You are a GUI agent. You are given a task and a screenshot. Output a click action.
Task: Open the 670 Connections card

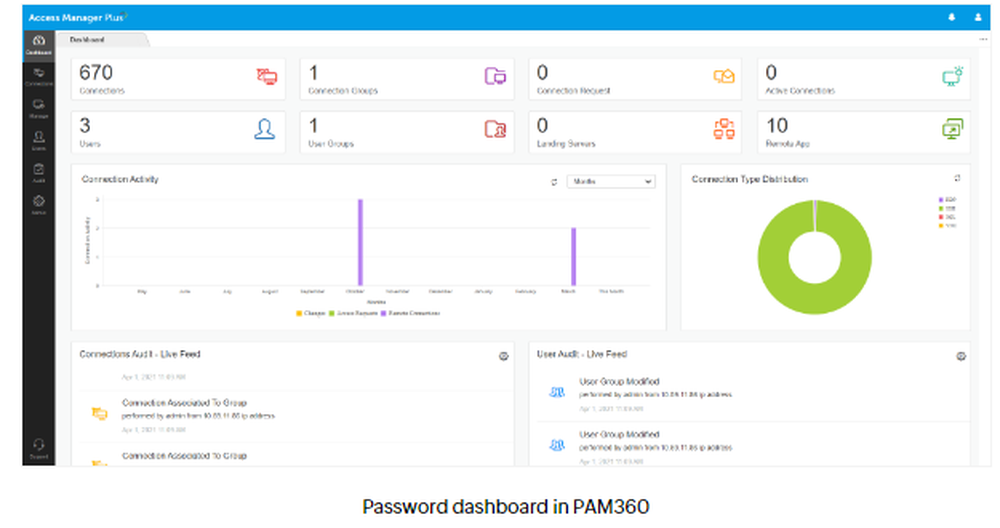click(x=178, y=79)
